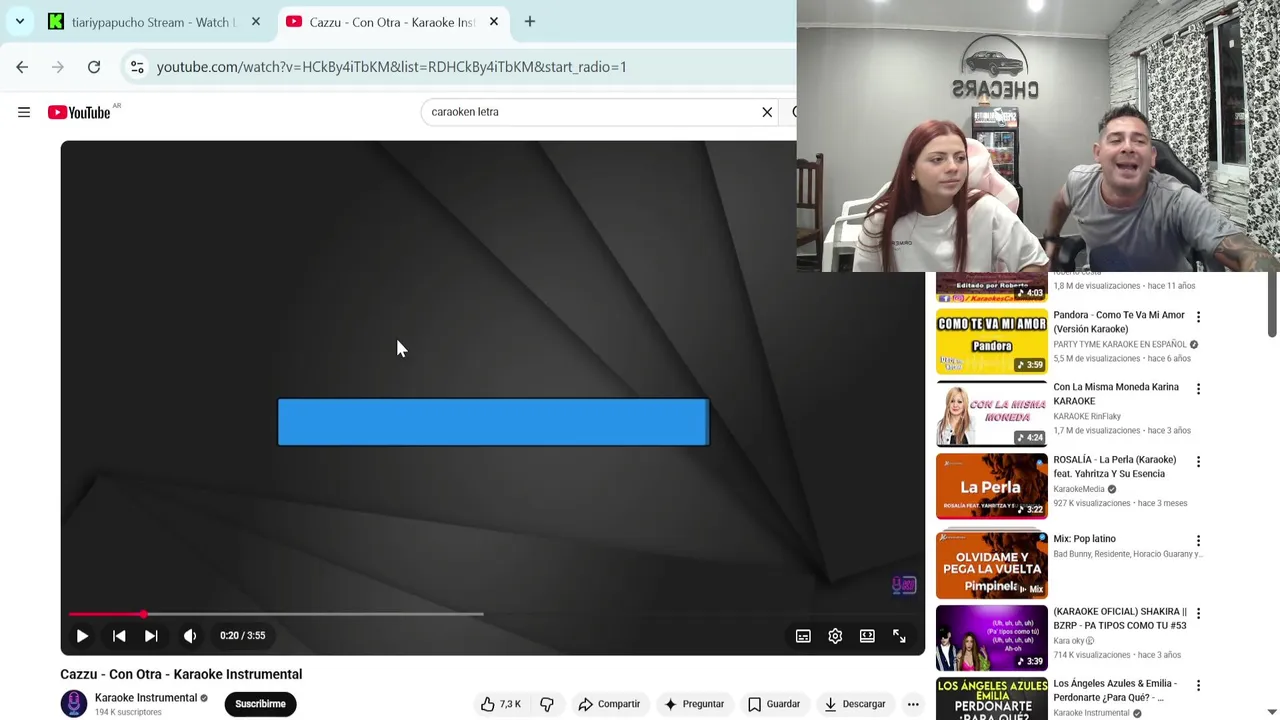Open the Mix: Pop latino thumbnail
The width and height of the screenshot is (1280, 720).
click(x=992, y=565)
